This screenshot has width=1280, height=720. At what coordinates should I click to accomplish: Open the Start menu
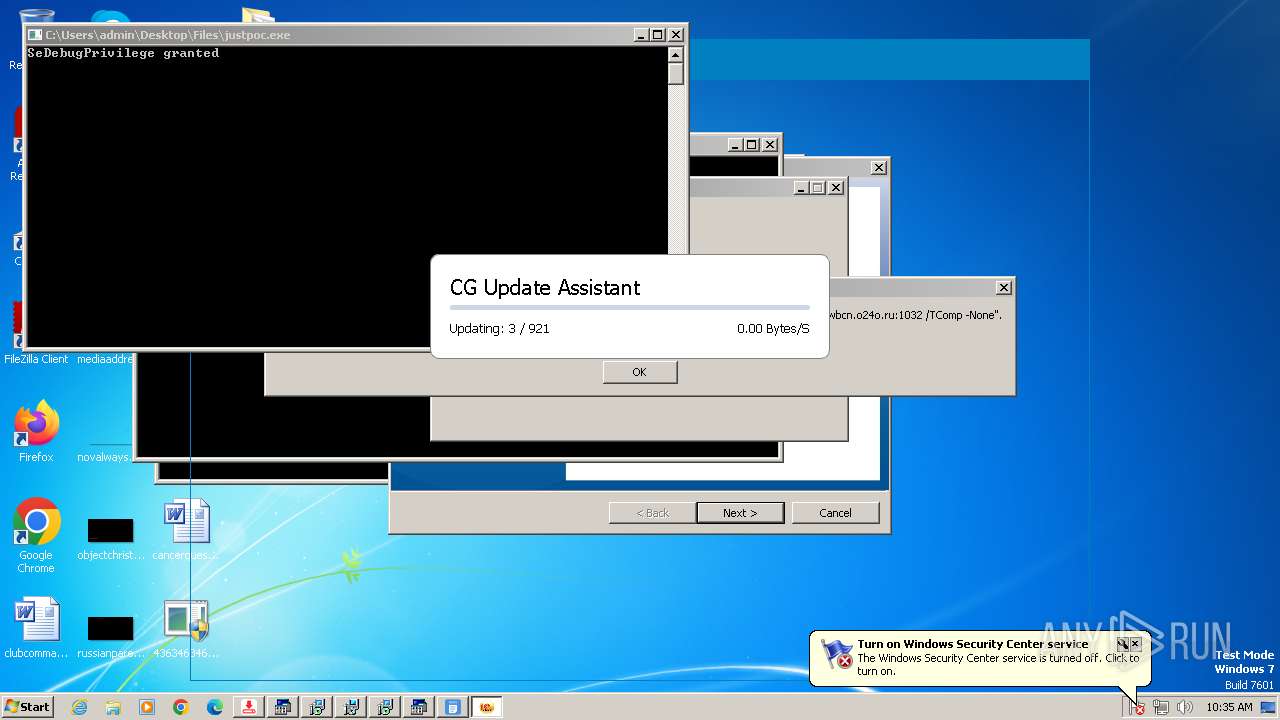27,707
